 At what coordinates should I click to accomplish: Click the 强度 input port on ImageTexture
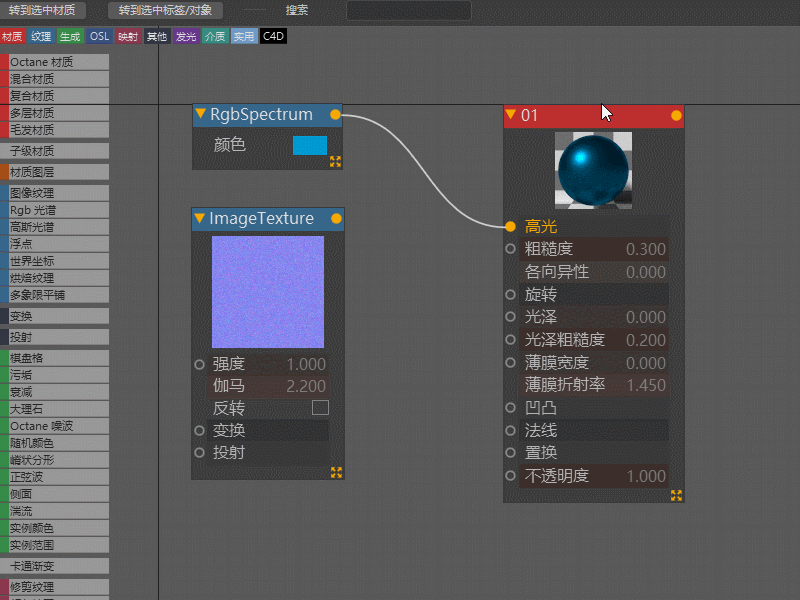(x=199, y=364)
